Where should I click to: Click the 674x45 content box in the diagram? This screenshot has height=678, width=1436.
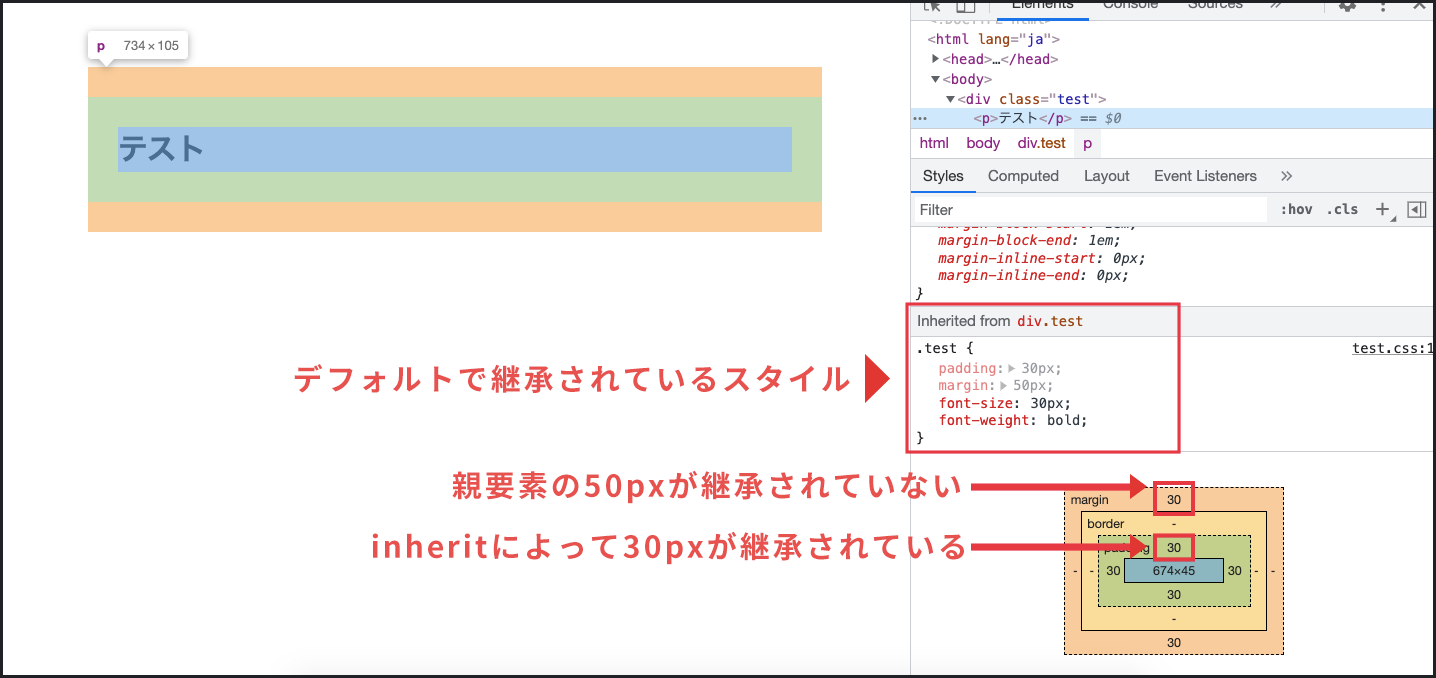[1175, 570]
